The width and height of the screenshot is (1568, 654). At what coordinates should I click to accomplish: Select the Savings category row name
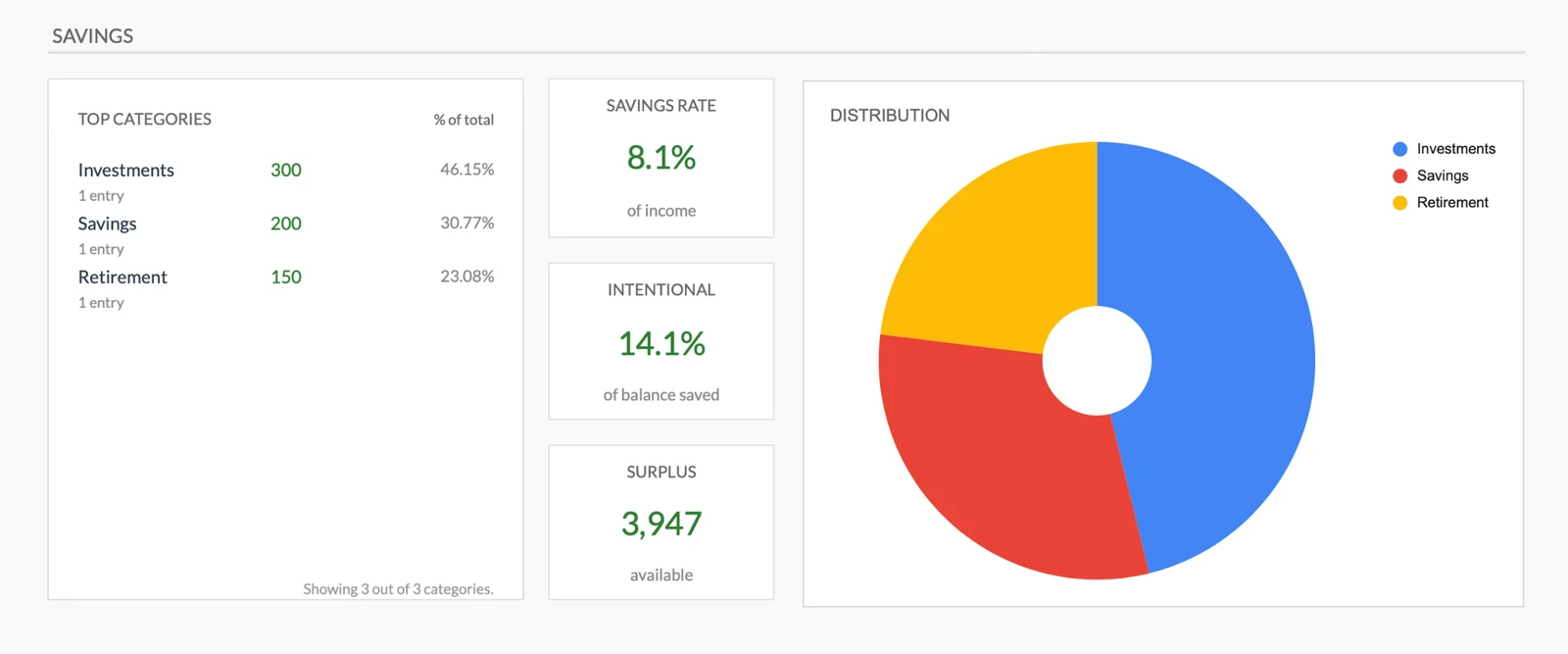(x=107, y=224)
